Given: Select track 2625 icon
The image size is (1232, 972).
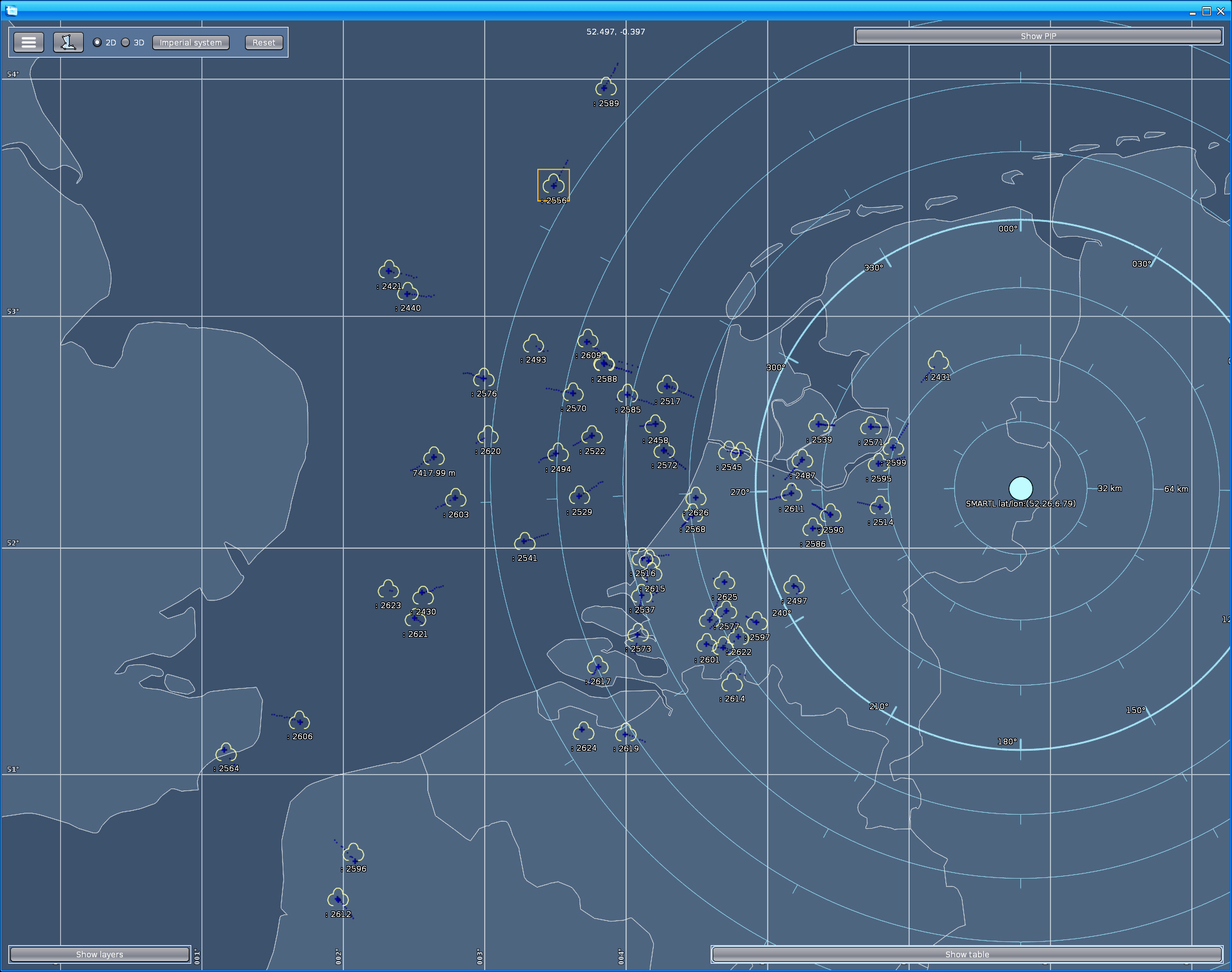Looking at the screenshot, I should pyautogui.click(x=724, y=581).
